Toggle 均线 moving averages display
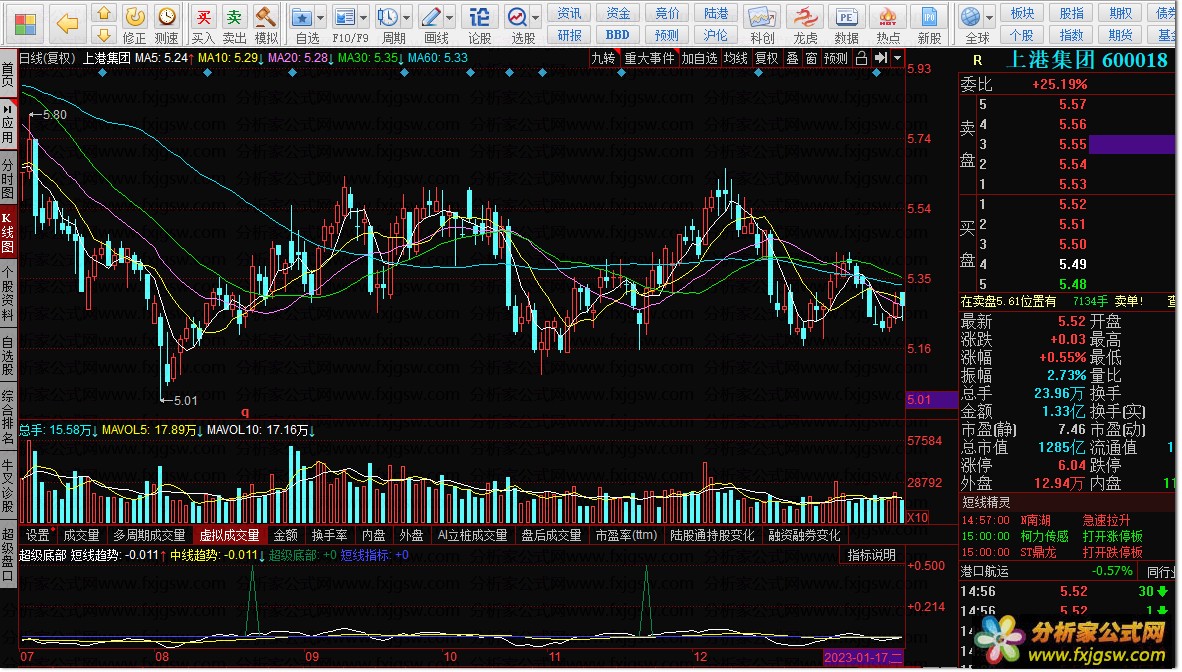Viewport: 1182px width, 672px height. pos(735,58)
